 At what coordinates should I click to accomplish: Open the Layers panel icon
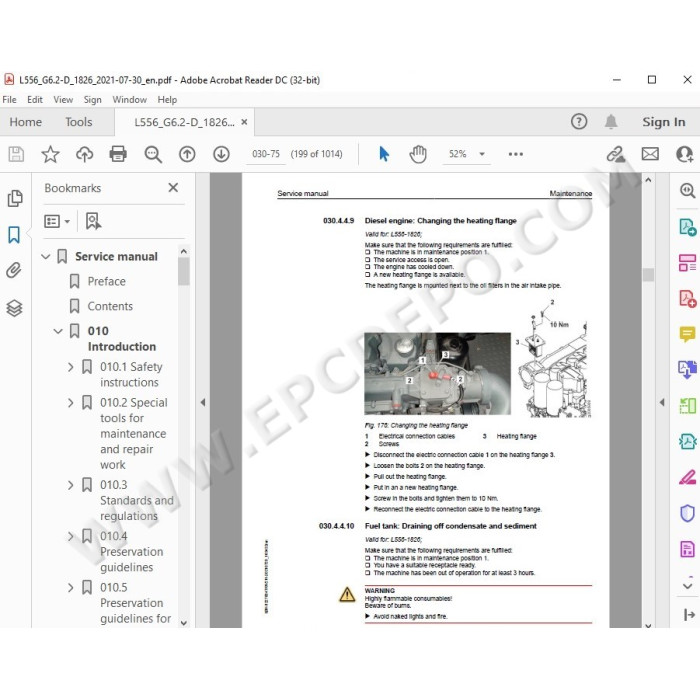coord(14,308)
